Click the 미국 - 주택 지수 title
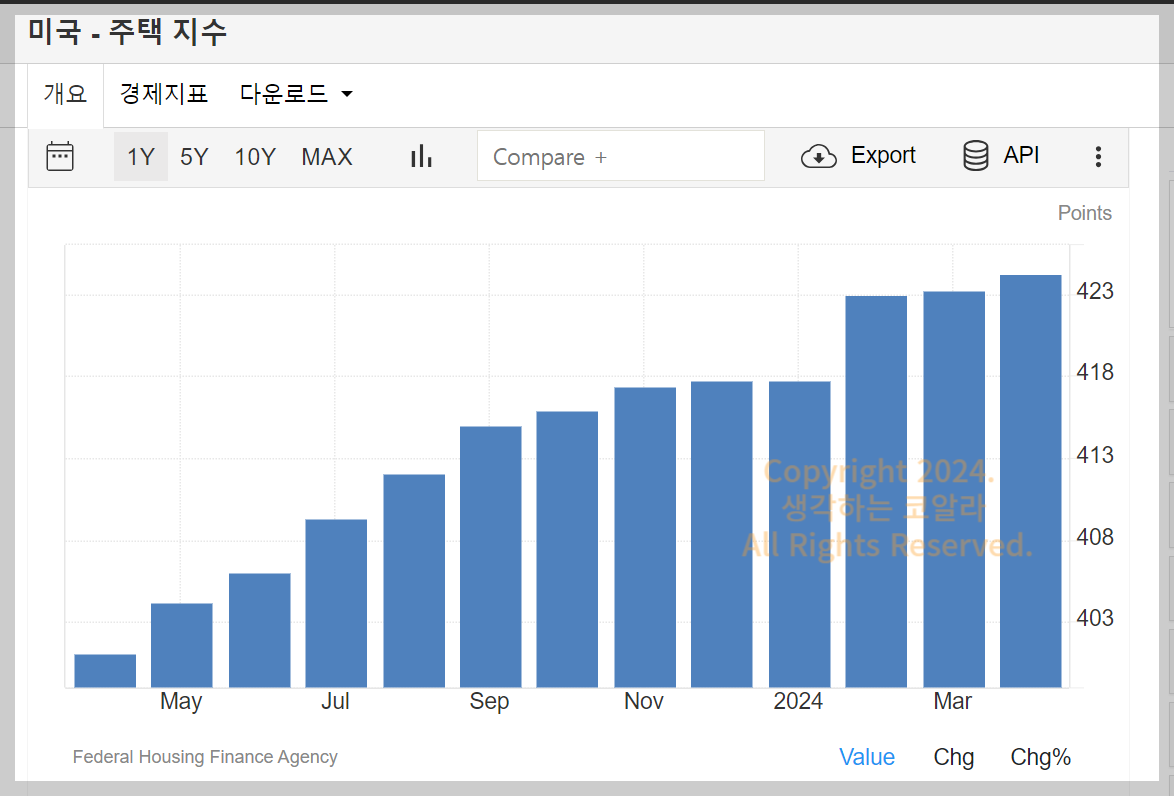 [x=127, y=31]
